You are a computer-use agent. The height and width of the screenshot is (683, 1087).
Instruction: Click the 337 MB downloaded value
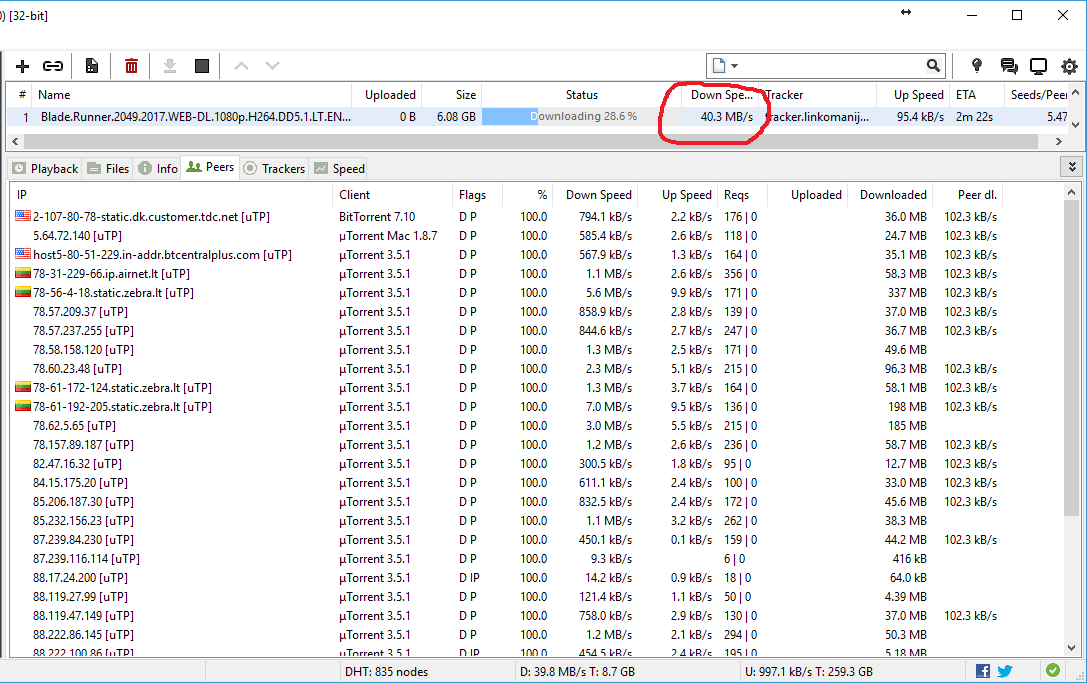coord(907,293)
